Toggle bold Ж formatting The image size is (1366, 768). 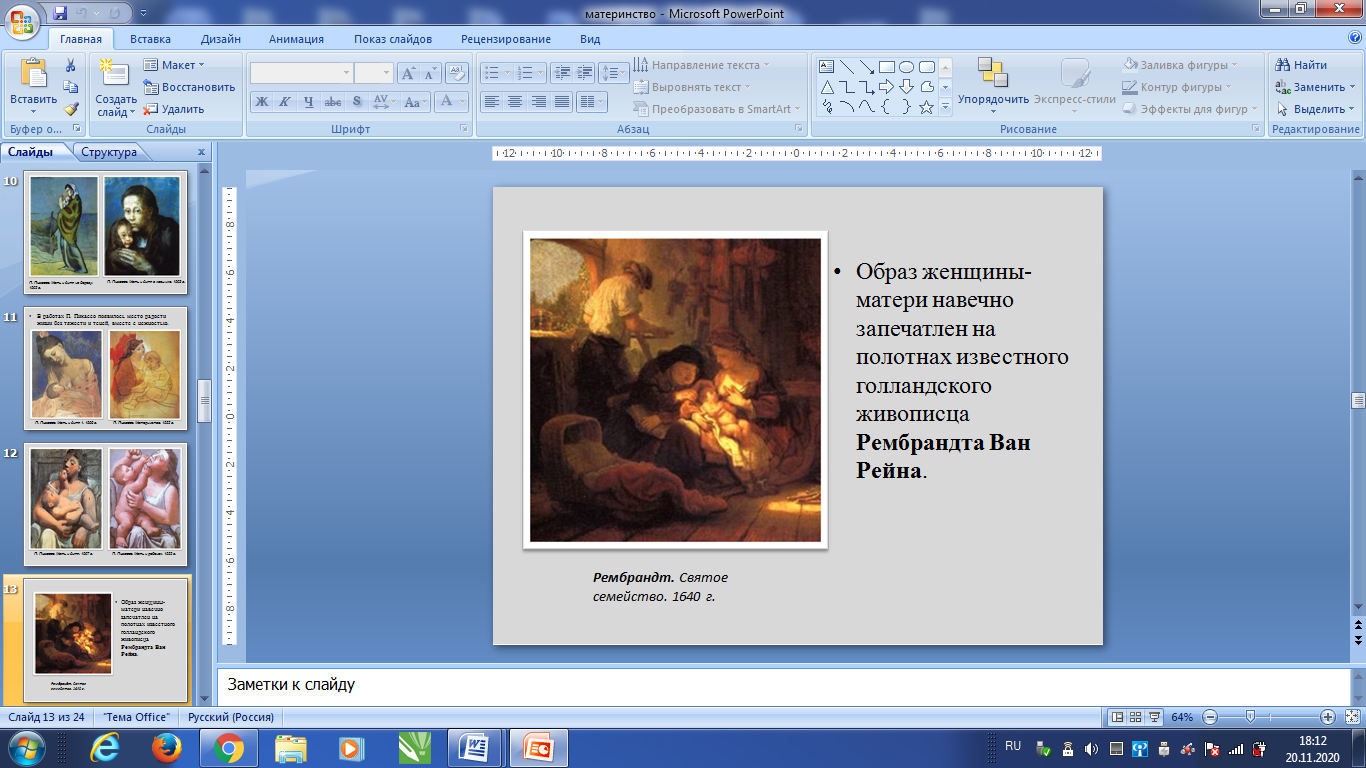tap(261, 101)
